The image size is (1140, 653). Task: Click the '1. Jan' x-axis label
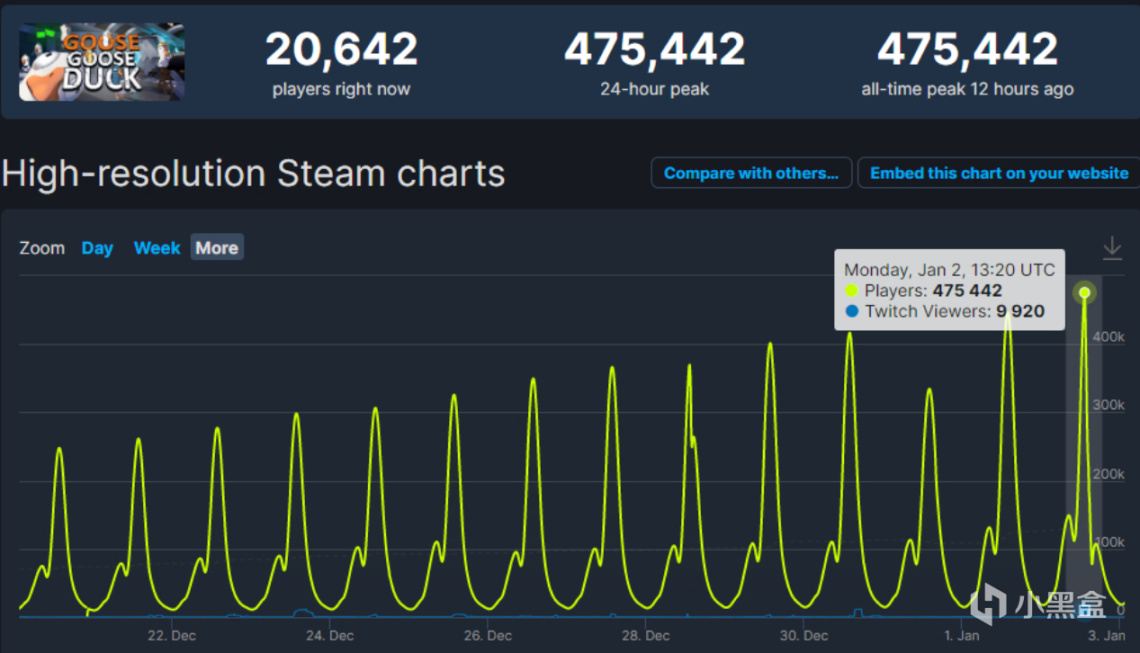(x=962, y=635)
